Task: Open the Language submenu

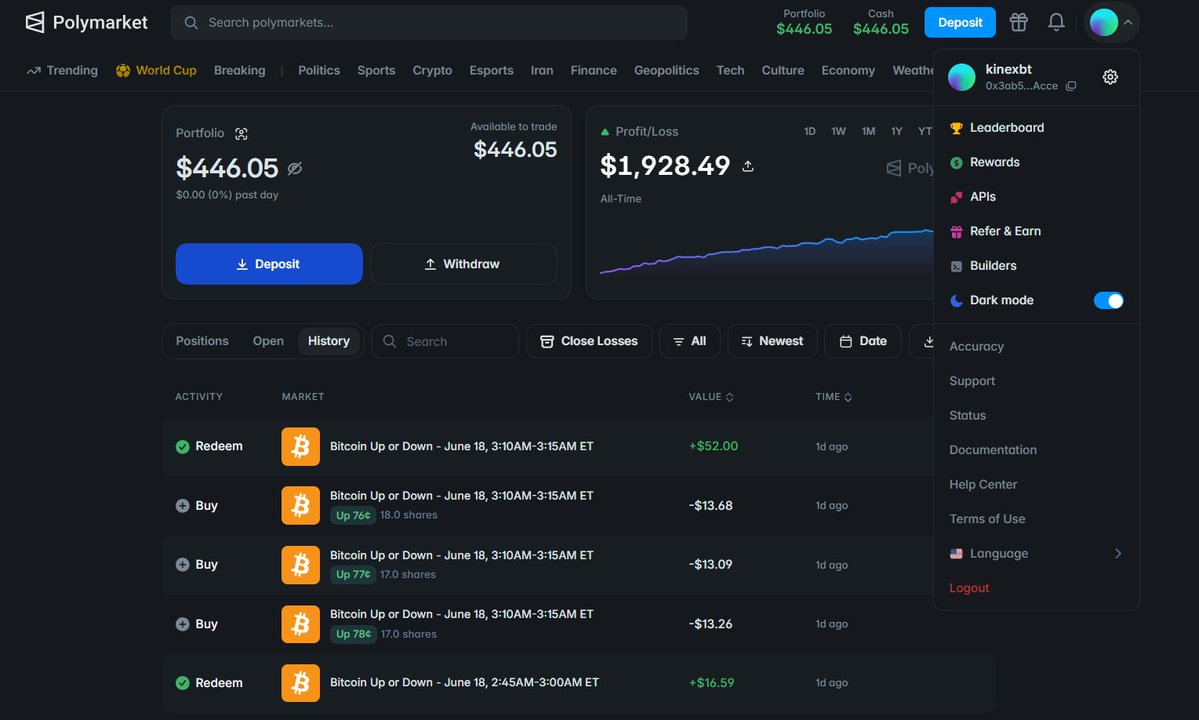Action: coord(1036,553)
